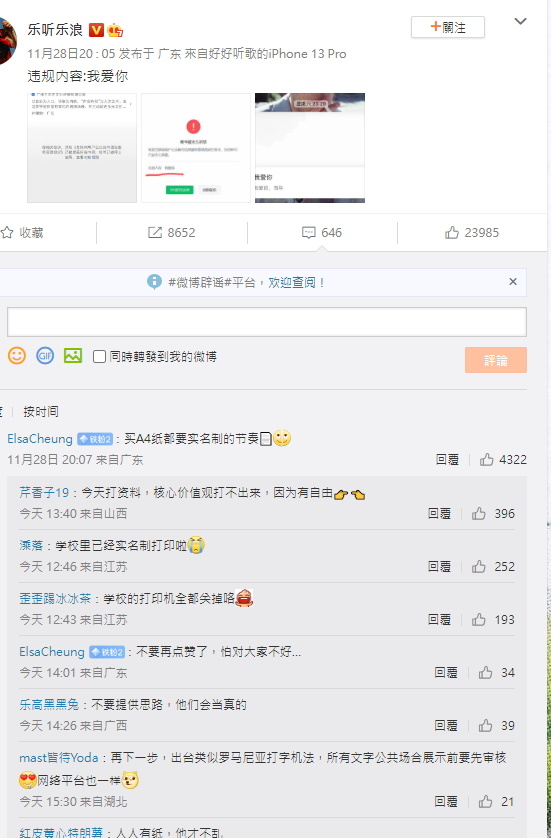Image resolution: width=551 pixels, height=838 pixels.
Task: Follow 乐听乐浪 with the 關注 button
Action: click(448, 27)
